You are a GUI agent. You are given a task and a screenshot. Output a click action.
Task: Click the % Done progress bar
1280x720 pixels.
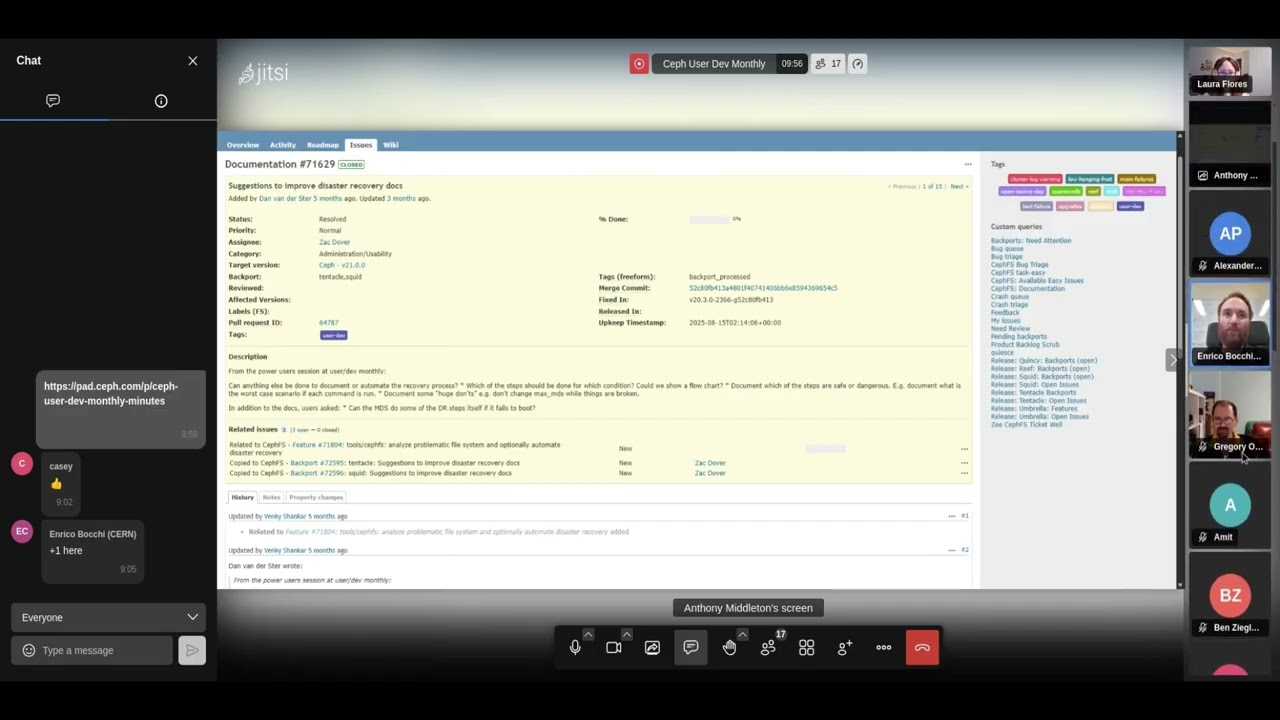(x=709, y=219)
